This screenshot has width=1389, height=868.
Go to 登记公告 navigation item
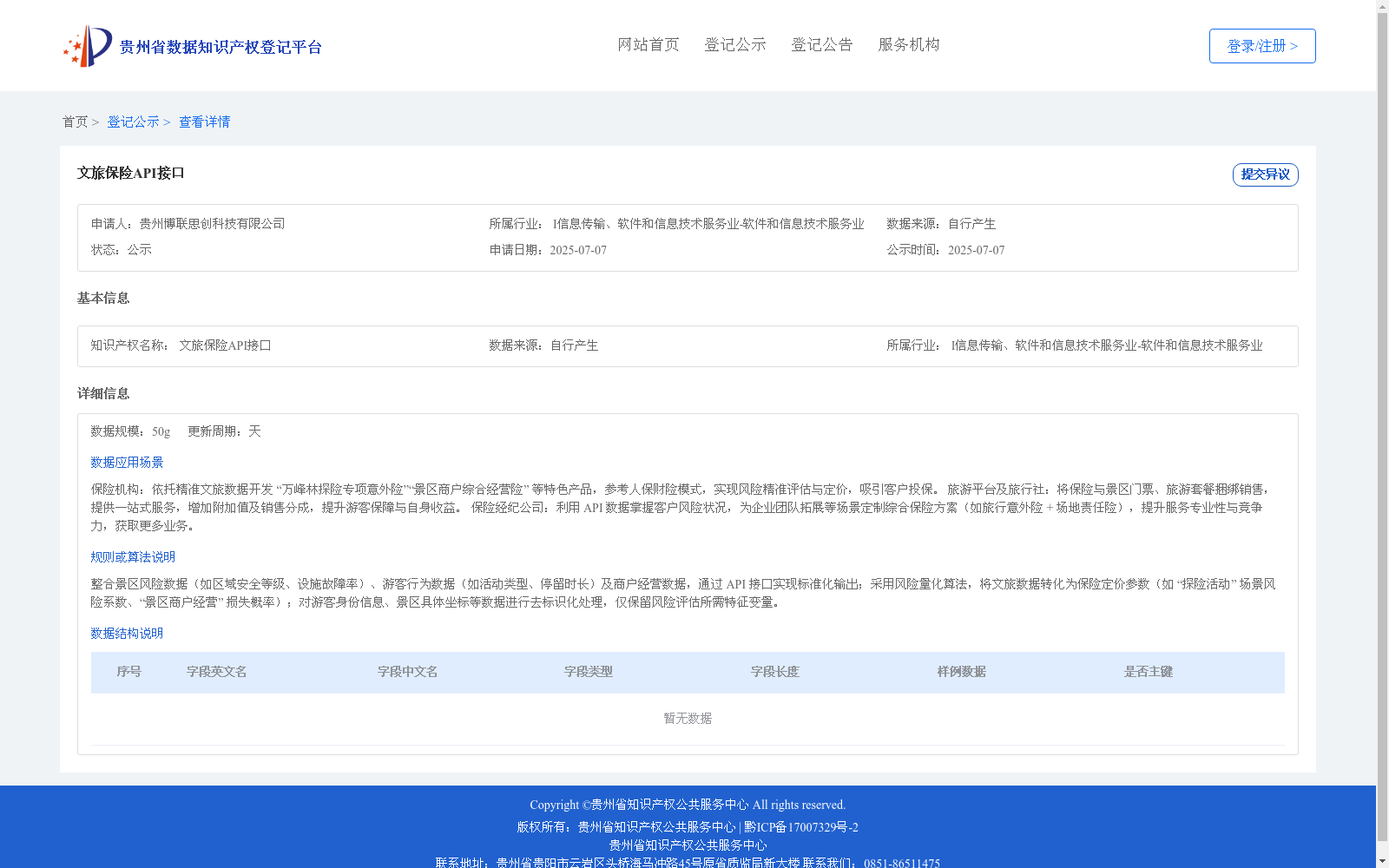pos(822,45)
